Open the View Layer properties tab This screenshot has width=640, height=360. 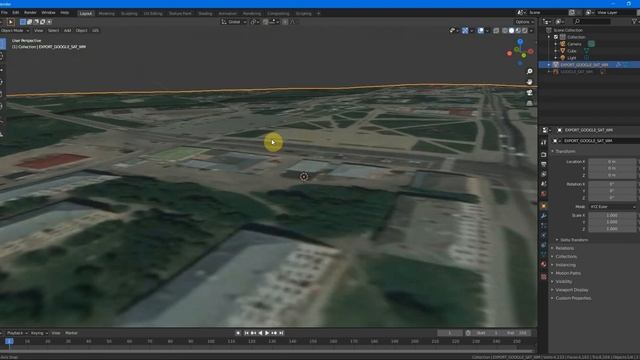click(x=544, y=174)
